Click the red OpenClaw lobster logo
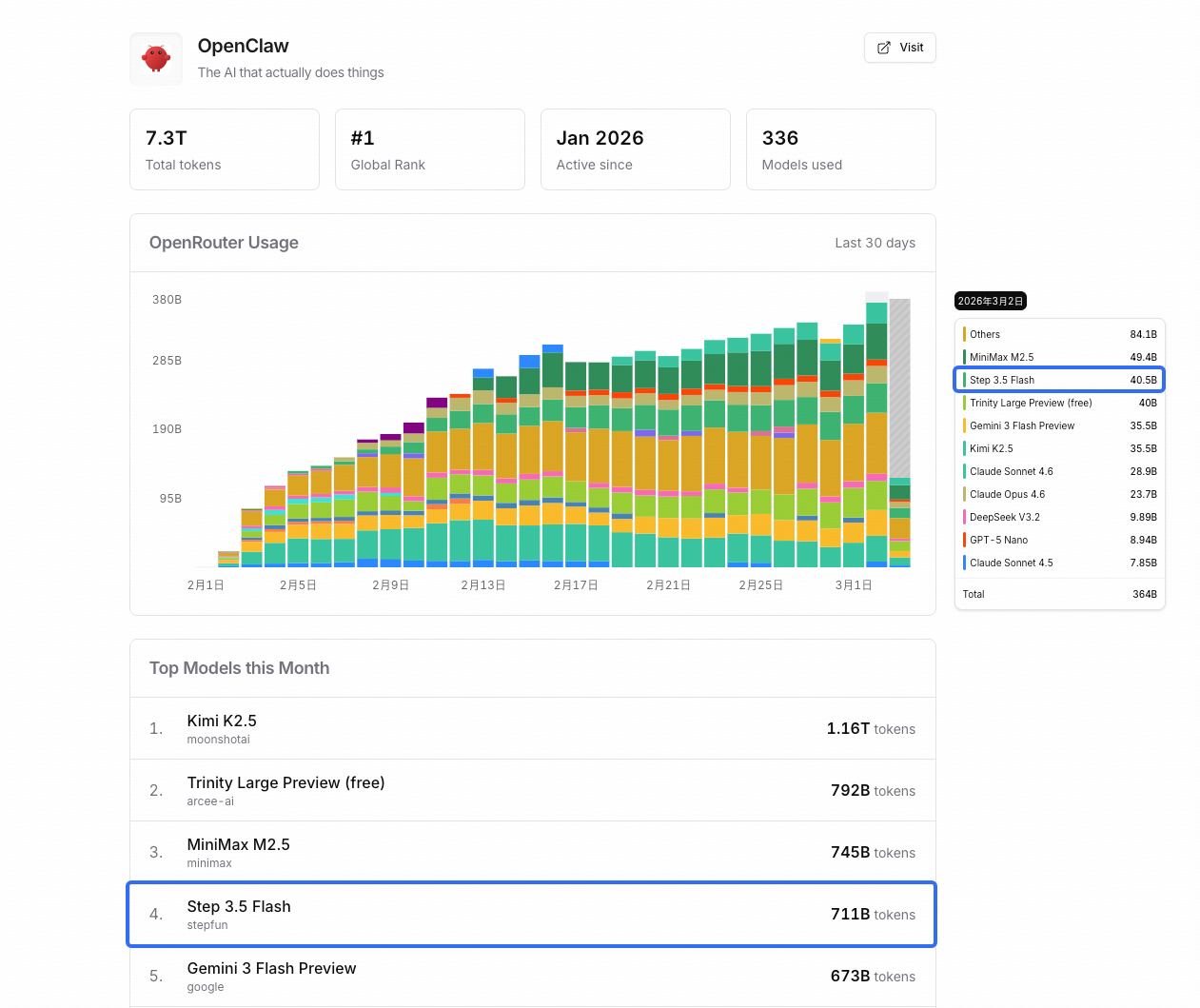 156,59
